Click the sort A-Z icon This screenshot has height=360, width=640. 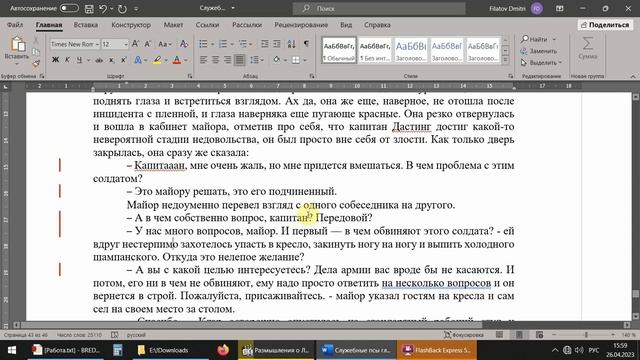point(291,44)
